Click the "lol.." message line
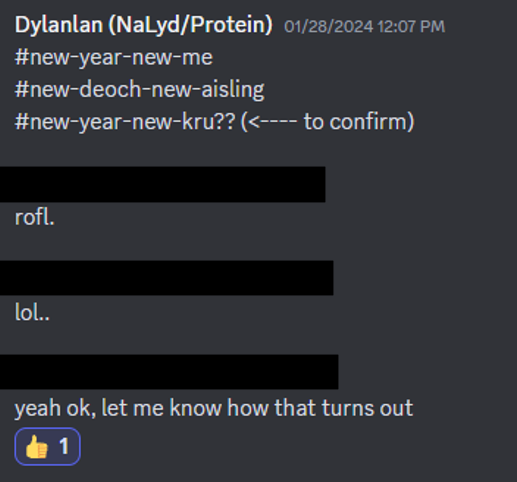Screen dimensions: 517x482 point(32,313)
